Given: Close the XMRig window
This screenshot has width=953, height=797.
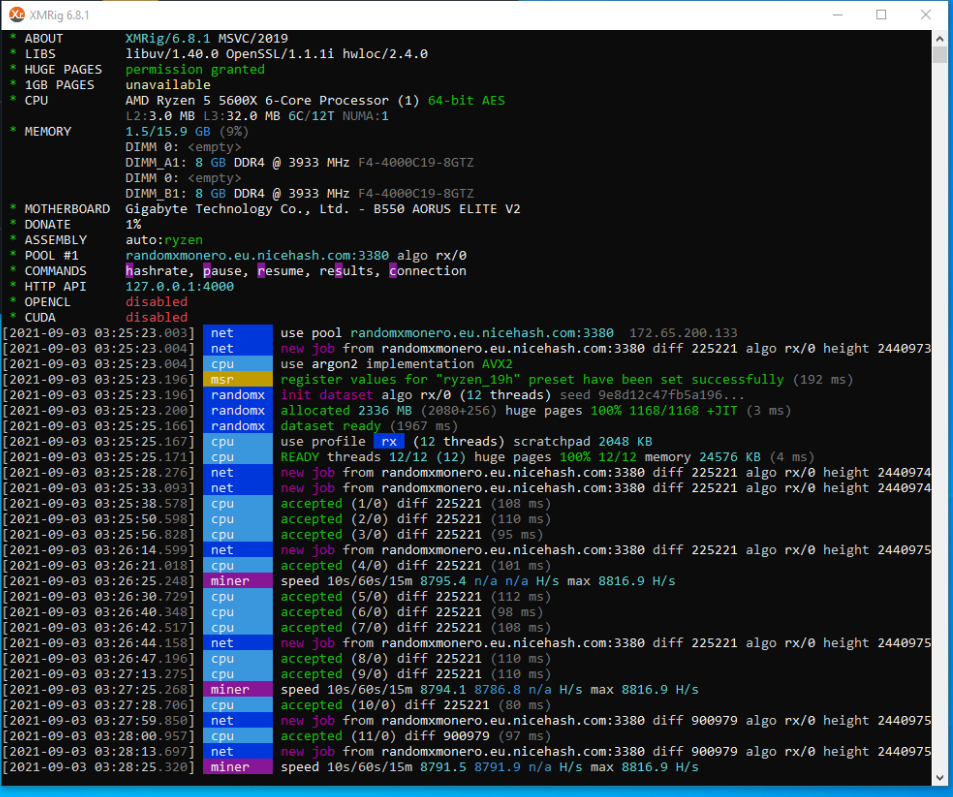Looking at the screenshot, I should click(x=926, y=15).
